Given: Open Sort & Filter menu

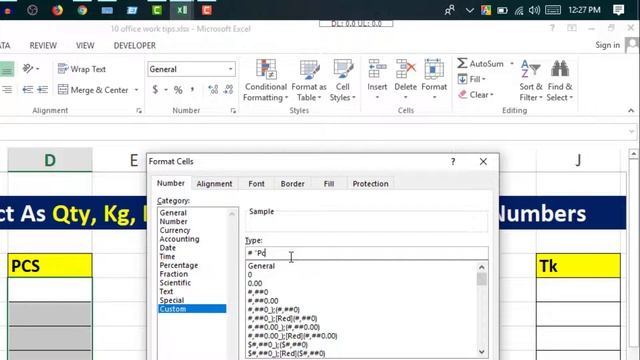Looking at the screenshot, I should click(531, 80).
